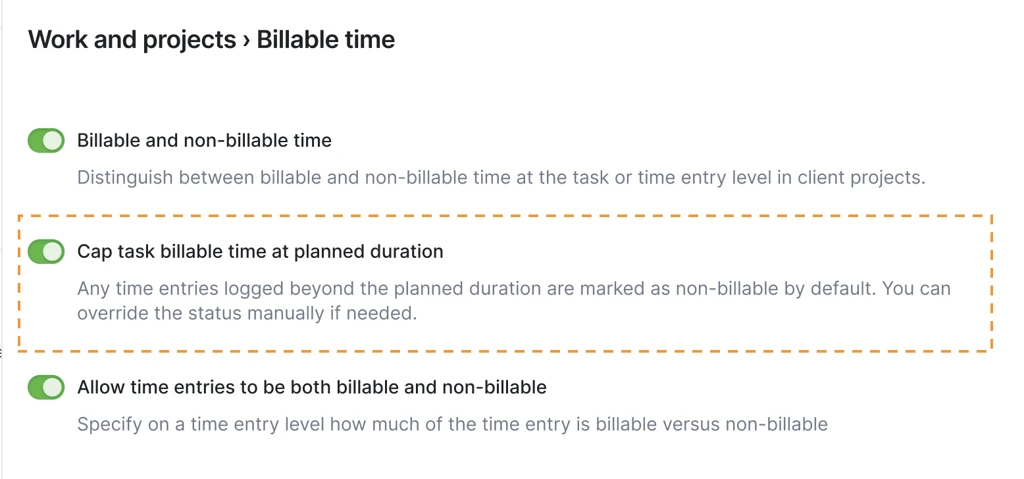This screenshot has width=1024, height=479.
Task: Click the 'Billable and non-billable time' label
Action: [204, 141]
